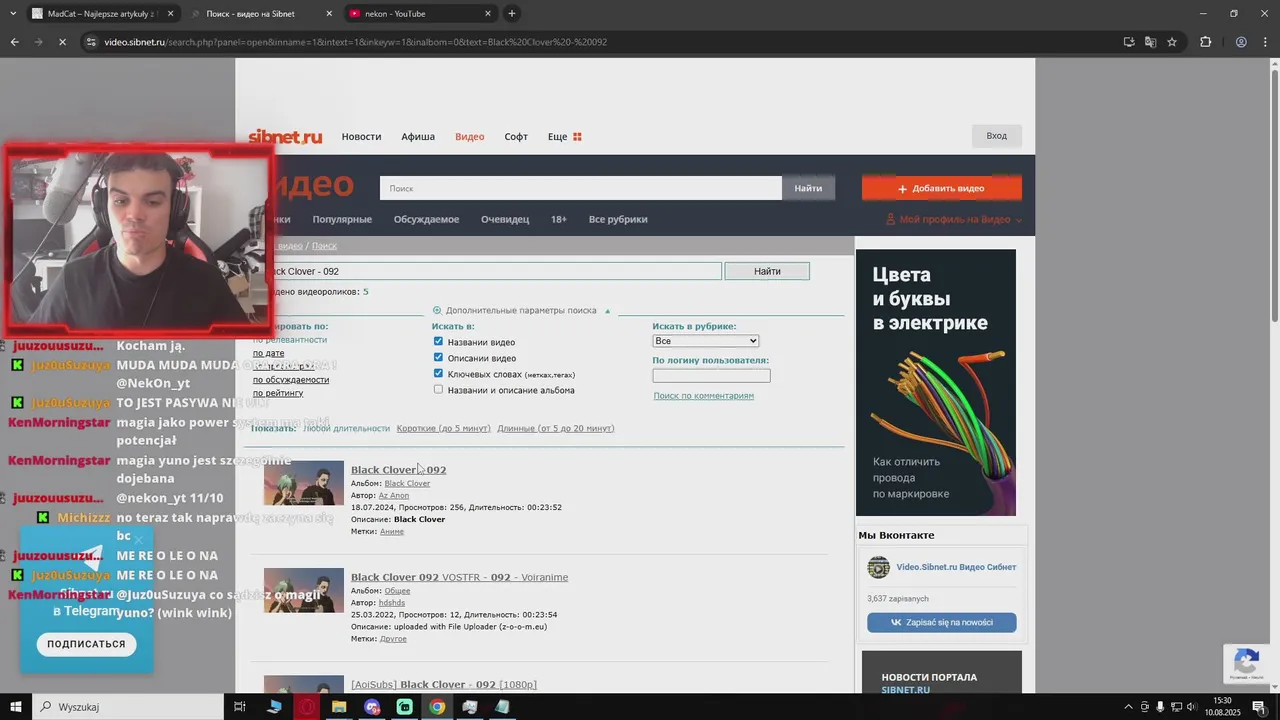Open the notification center icon

click(1259, 707)
